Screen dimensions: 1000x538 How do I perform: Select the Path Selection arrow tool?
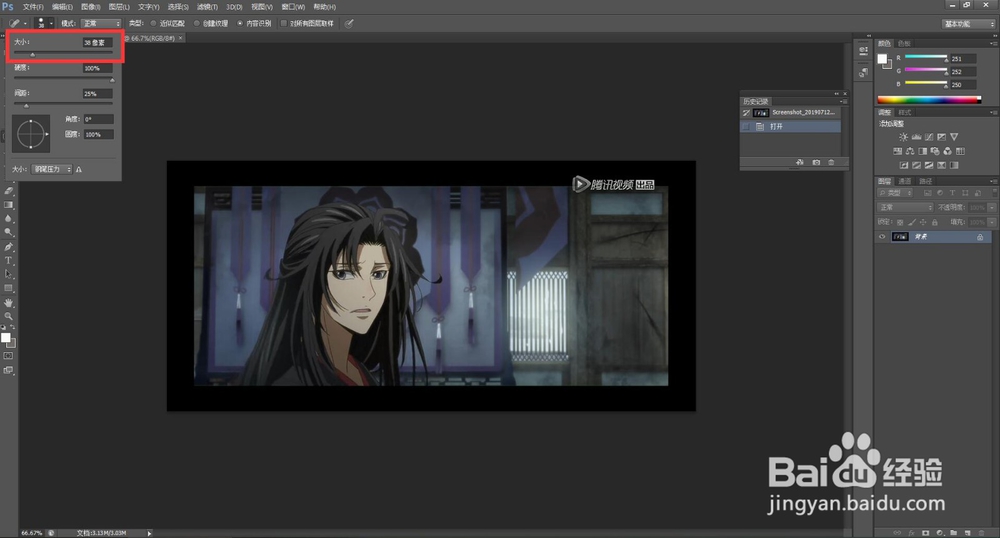point(9,274)
